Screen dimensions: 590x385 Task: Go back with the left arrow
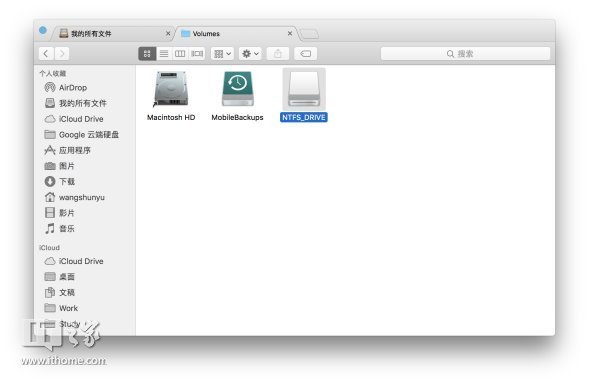click(x=46, y=54)
